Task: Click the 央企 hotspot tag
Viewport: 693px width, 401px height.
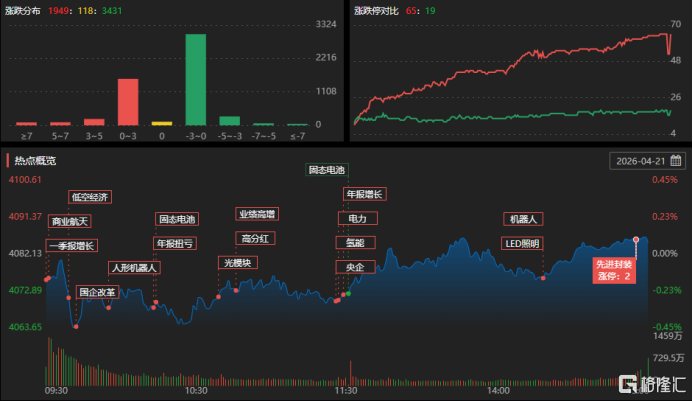Action: [355, 267]
